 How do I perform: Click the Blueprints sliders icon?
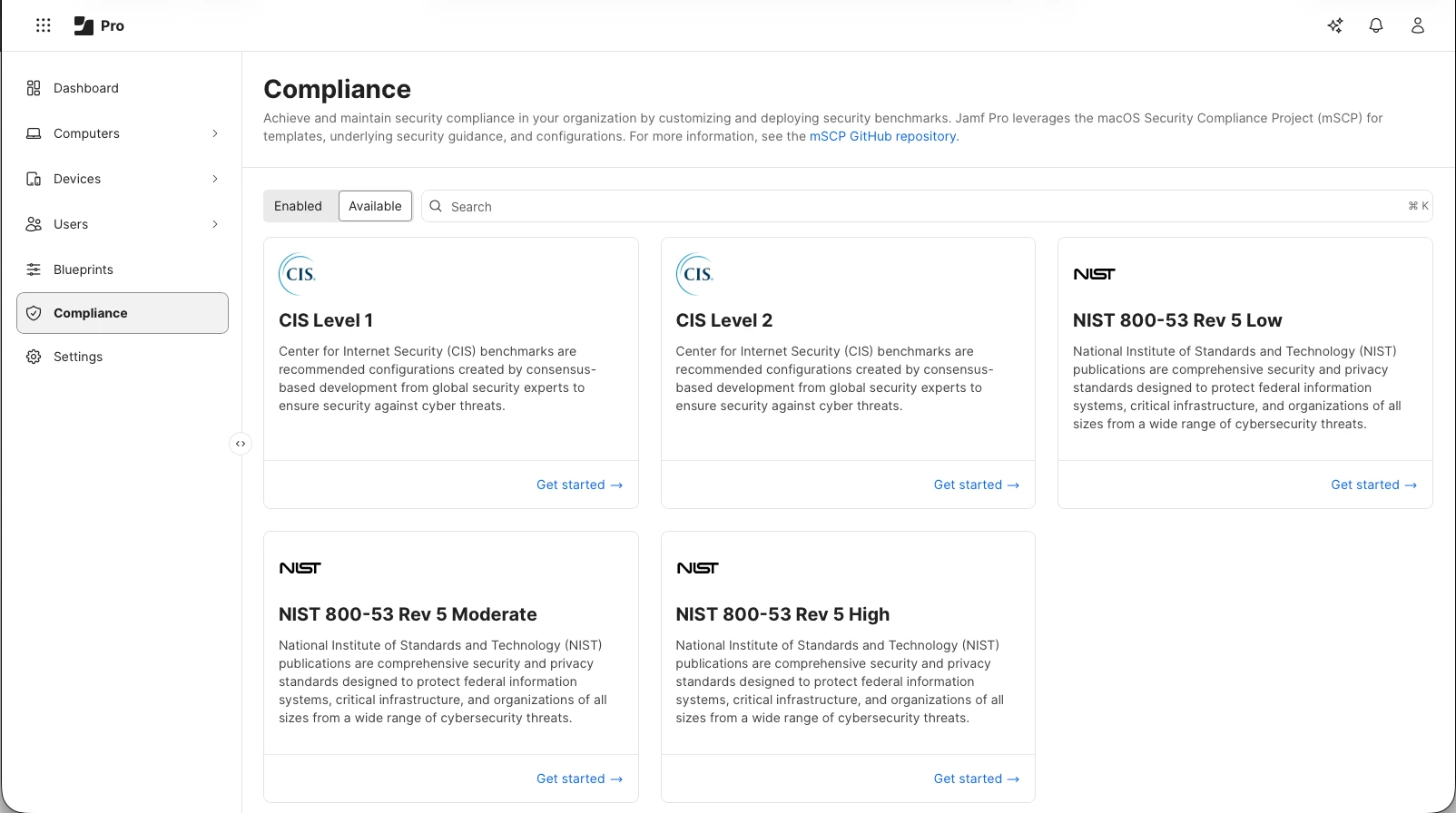[34, 269]
